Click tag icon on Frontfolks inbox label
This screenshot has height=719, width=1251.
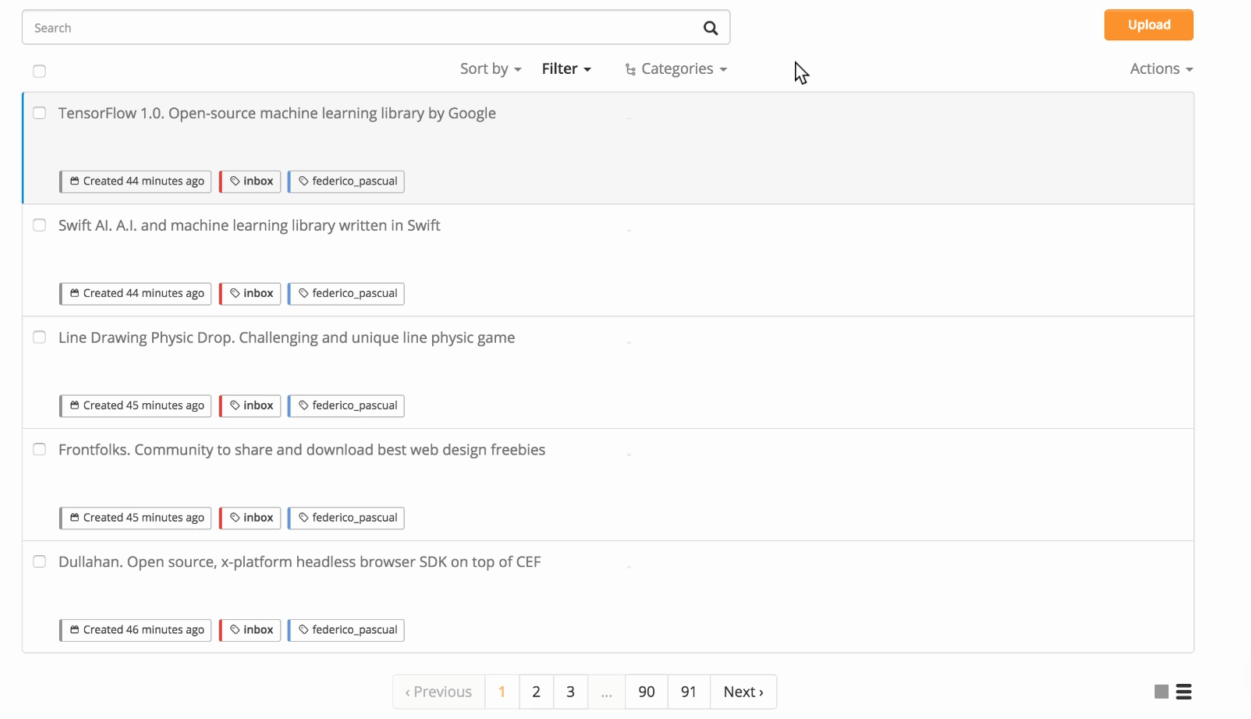(x=235, y=518)
